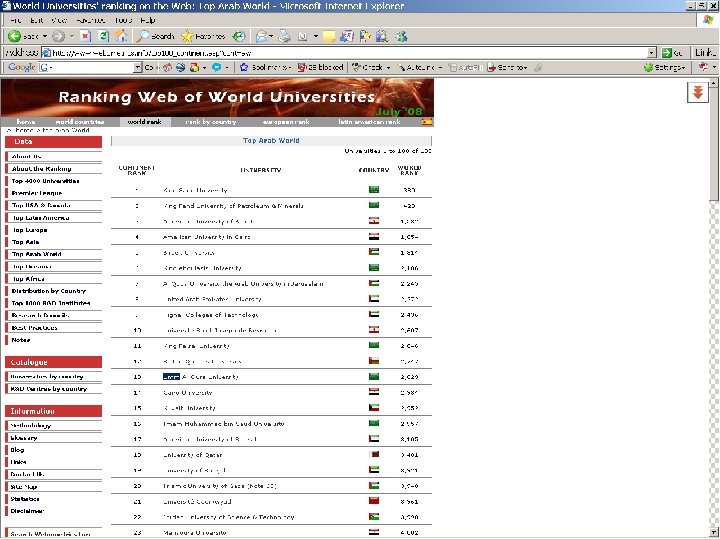Click the Mail envelope icon
The width and height of the screenshot is (720, 540).
262,36
